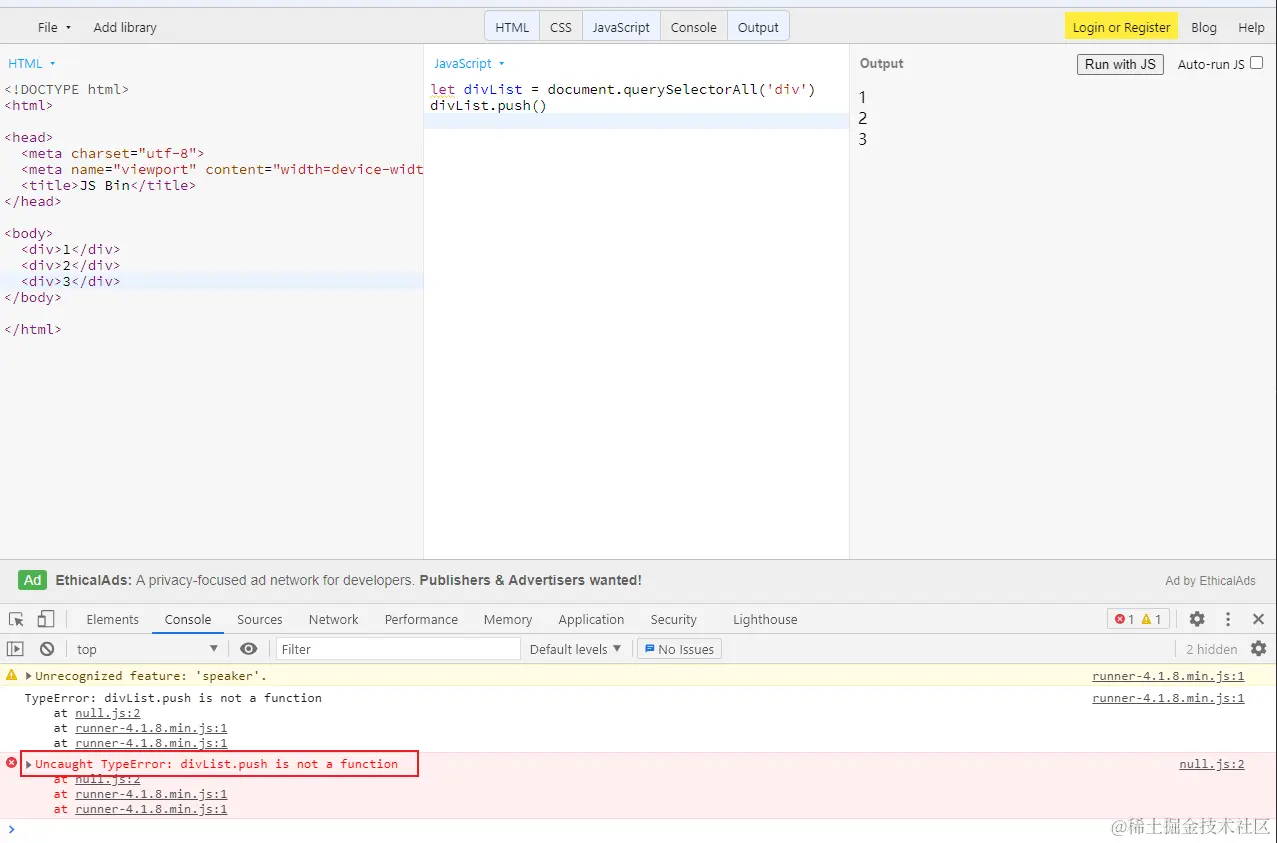This screenshot has width=1277, height=843.
Task: Open the JavaScript panel dropdown
Action: click(x=469, y=63)
